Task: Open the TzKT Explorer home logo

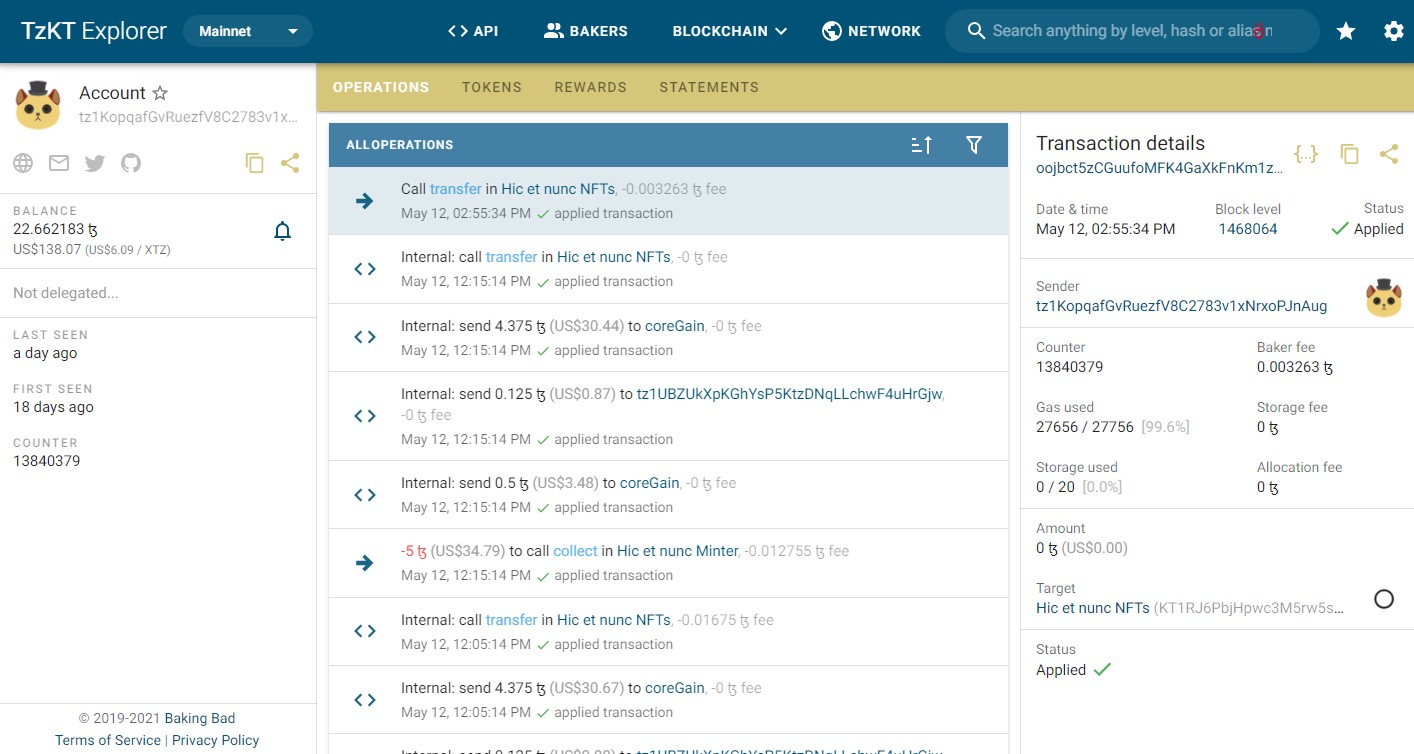Action: (x=94, y=31)
